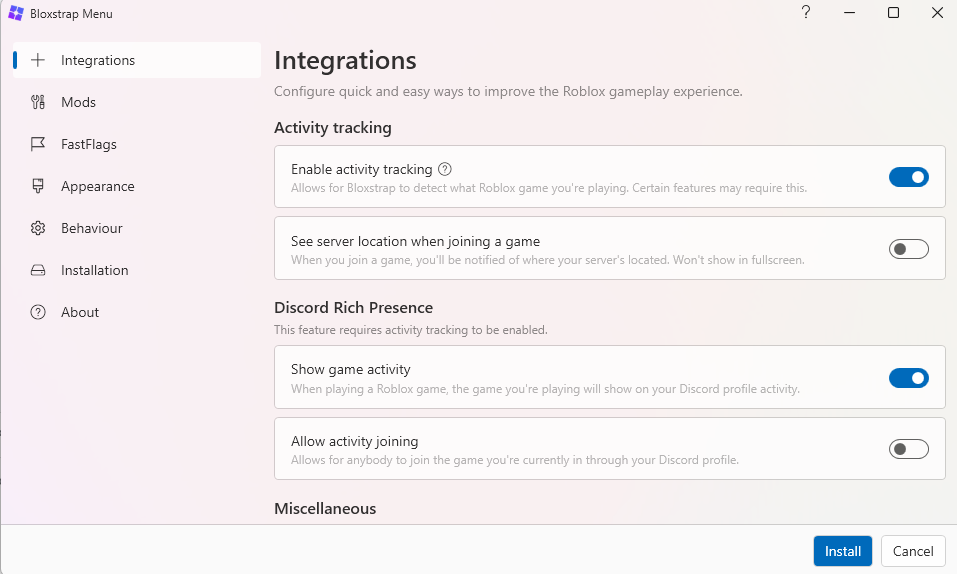Disable the Enable activity tracking toggle
This screenshot has width=957, height=574.
coord(908,177)
